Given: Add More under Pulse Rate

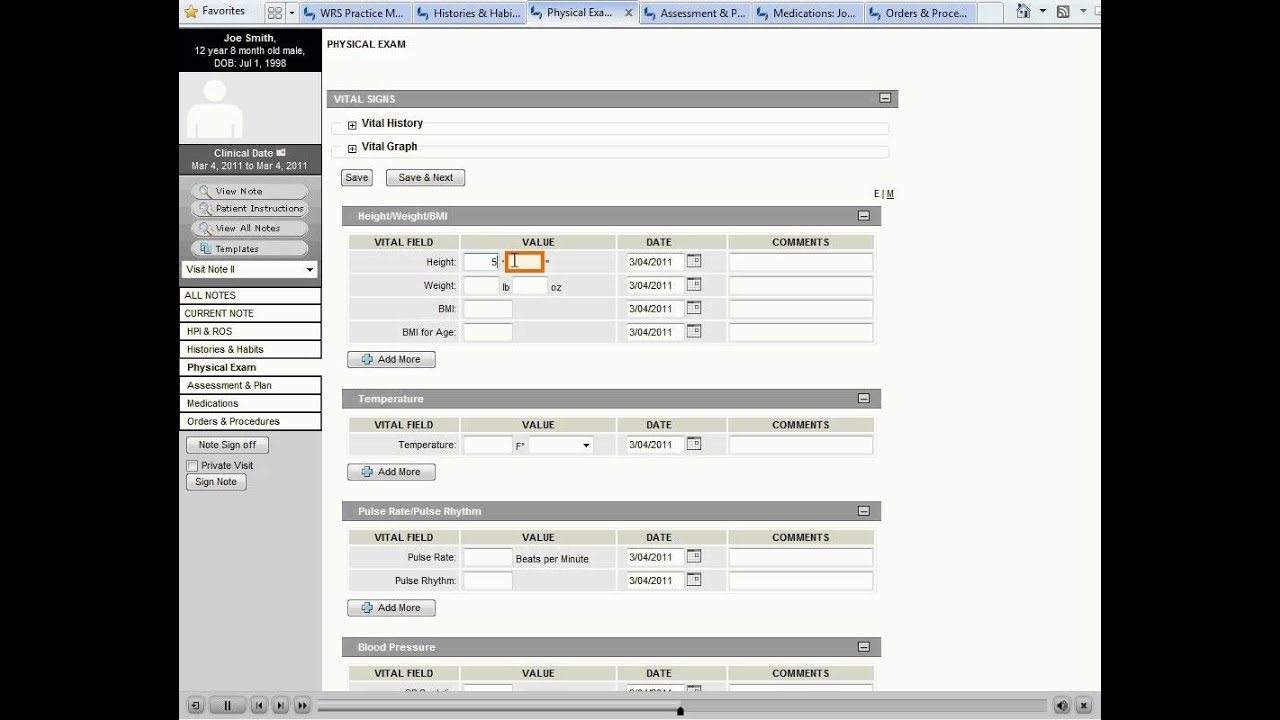Looking at the screenshot, I should coord(391,608).
